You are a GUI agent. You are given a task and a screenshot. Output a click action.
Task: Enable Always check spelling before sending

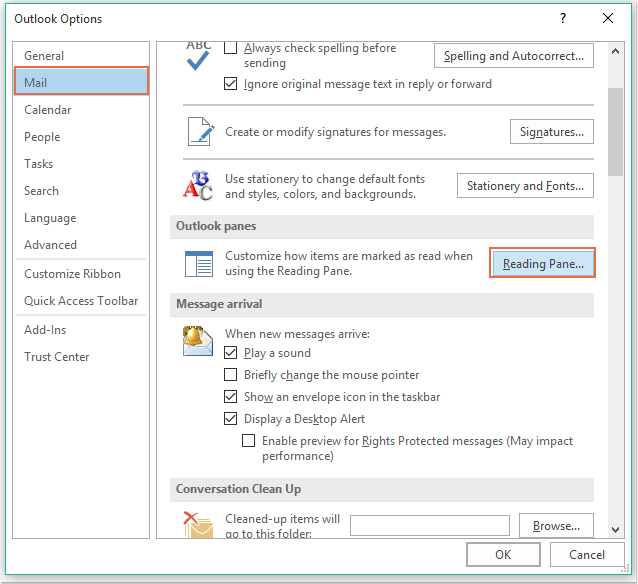(x=231, y=48)
